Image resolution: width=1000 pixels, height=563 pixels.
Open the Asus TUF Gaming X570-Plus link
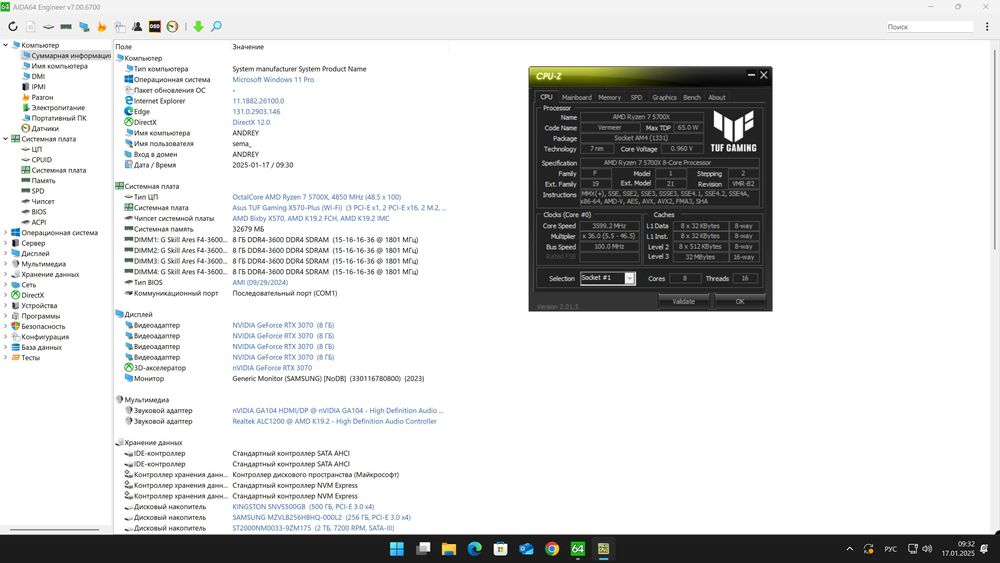click(339, 208)
